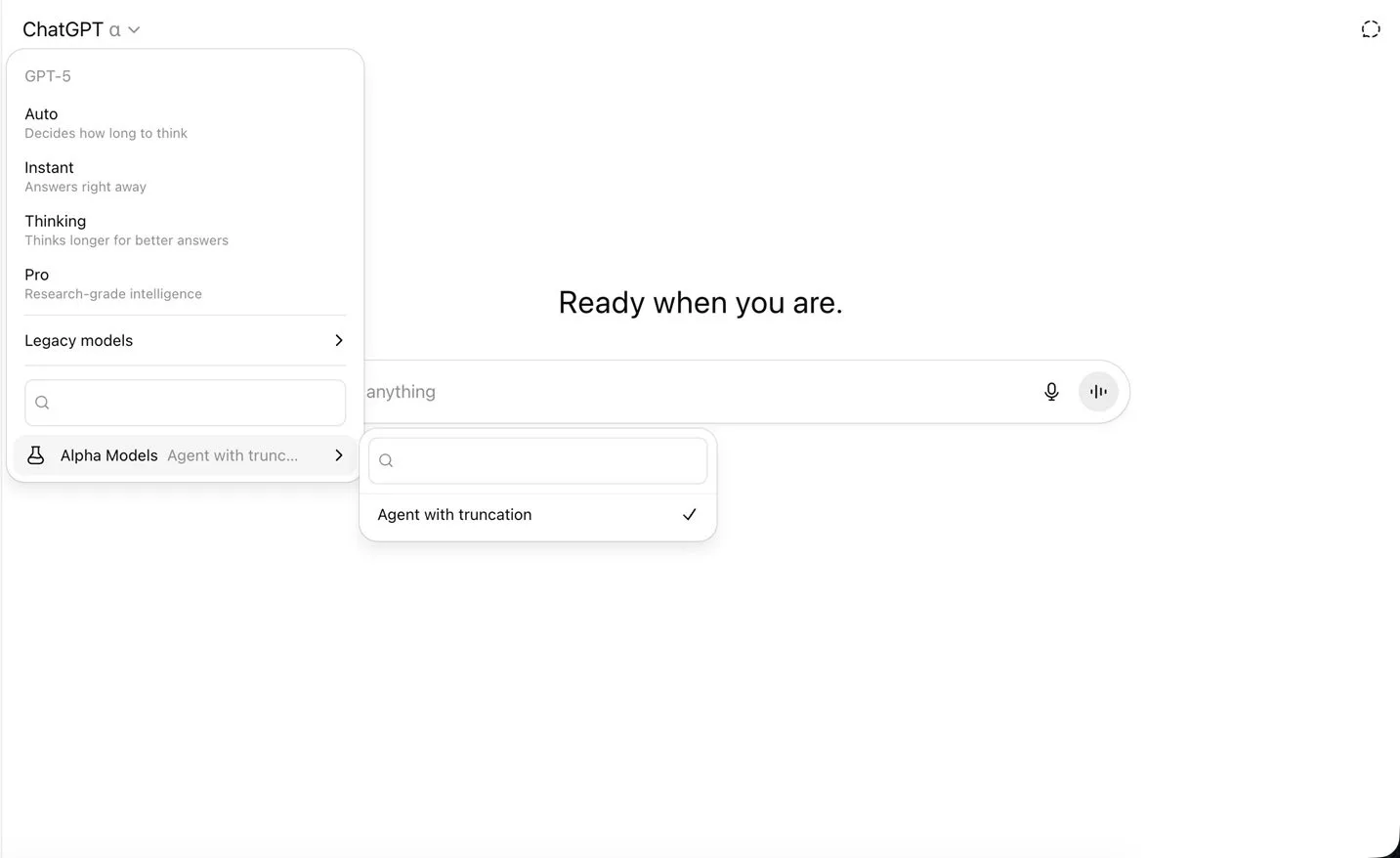Focus the search field in the alpha submenu
This screenshot has height=858, width=1400.
coord(537,460)
